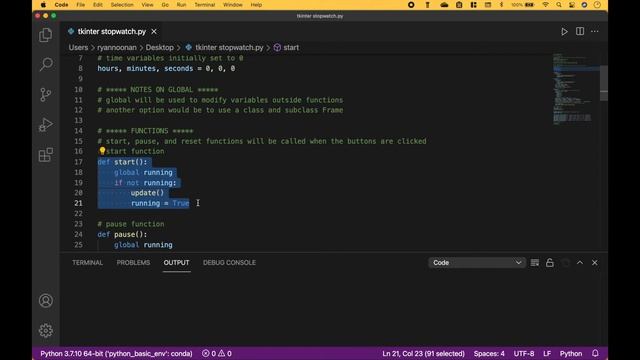Image resolution: width=640 pixels, height=360 pixels.
Task: Maximize the panel with the up chevron
Action: coord(580,262)
